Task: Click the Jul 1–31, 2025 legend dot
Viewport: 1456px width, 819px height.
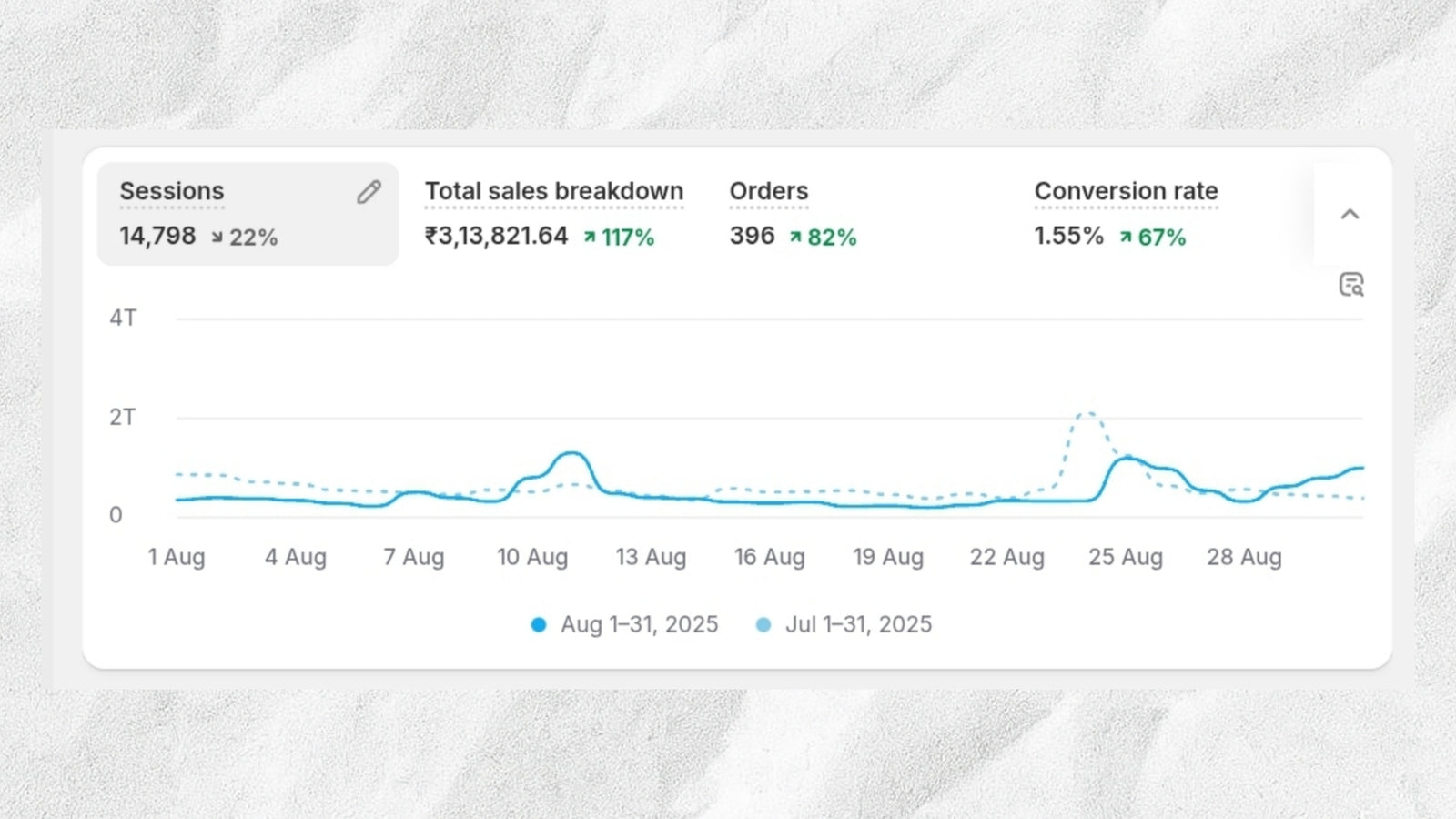Action: point(763,625)
